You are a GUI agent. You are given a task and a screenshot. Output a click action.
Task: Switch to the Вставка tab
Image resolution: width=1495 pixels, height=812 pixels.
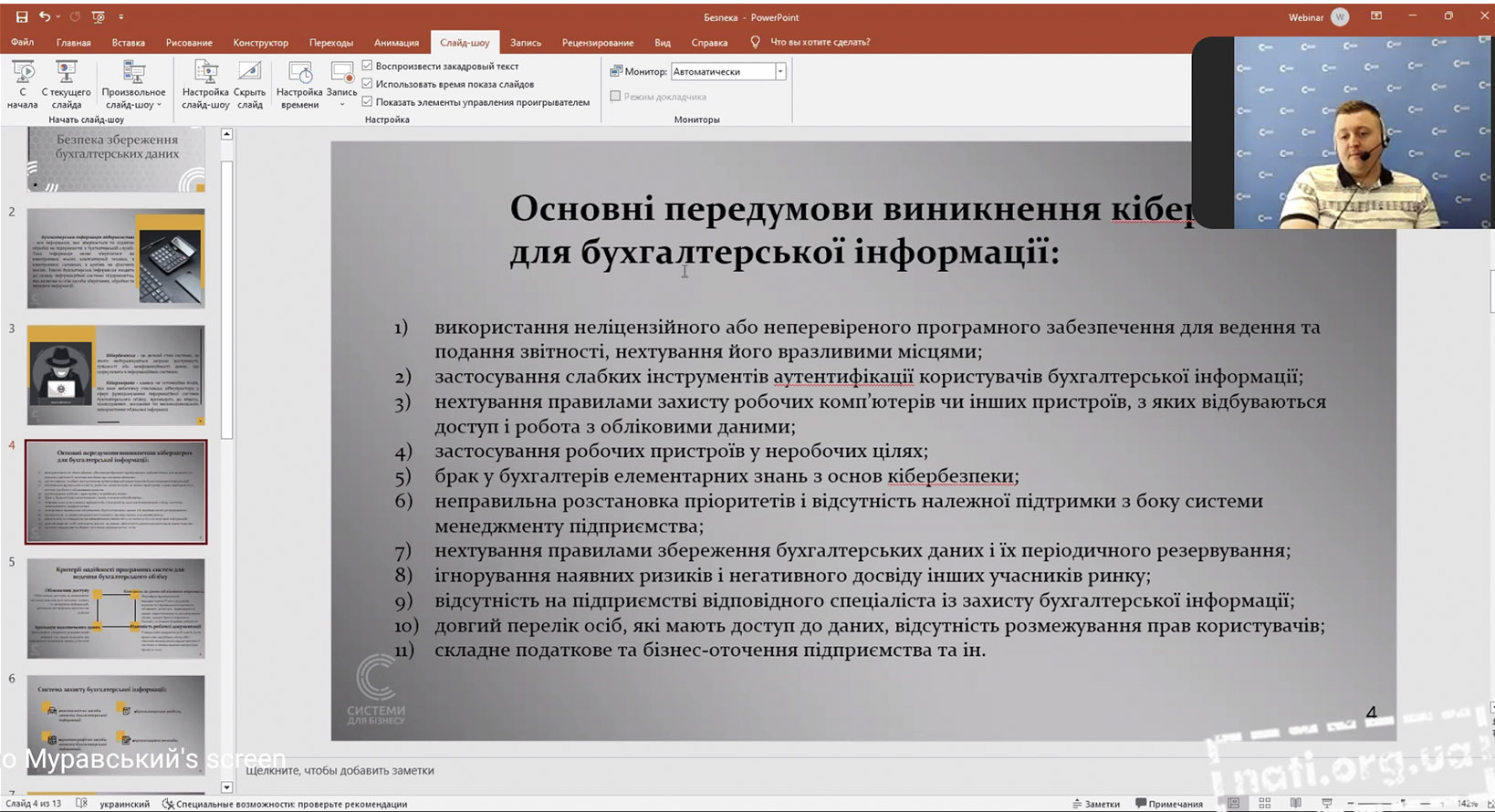click(129, 42)
